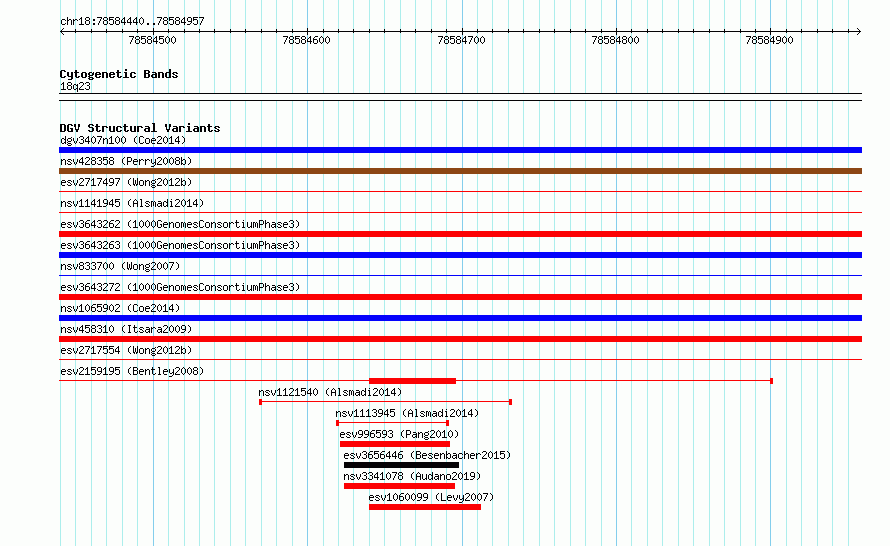Select the blue bar for dgv3407n100
Image resolution: width=890 pixels, height=546 pixels.
click(x=460, y=150)
